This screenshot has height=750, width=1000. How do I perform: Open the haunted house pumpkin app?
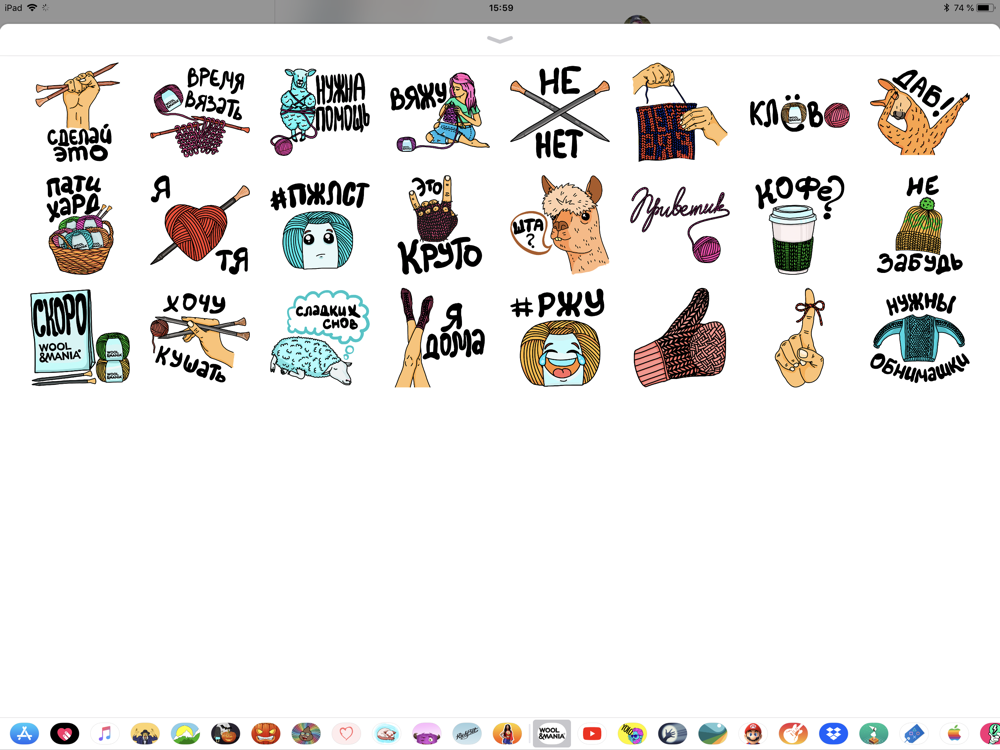pos(226,733)
